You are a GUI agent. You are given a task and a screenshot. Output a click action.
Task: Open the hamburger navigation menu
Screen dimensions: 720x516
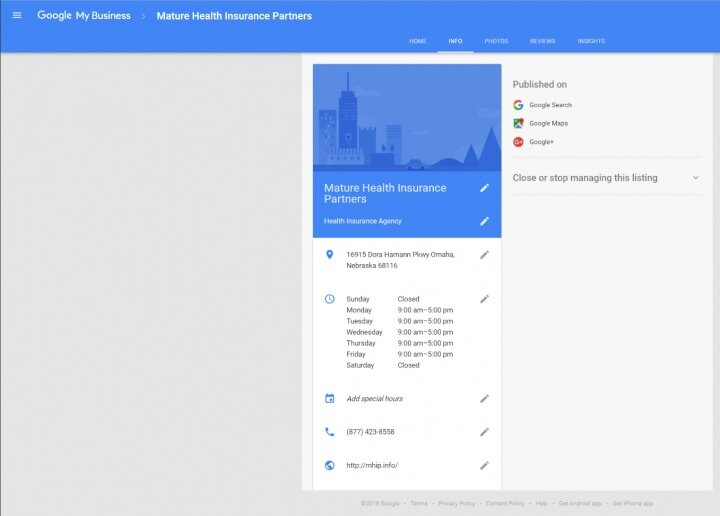pyautogui.click(x=17, y=15)
